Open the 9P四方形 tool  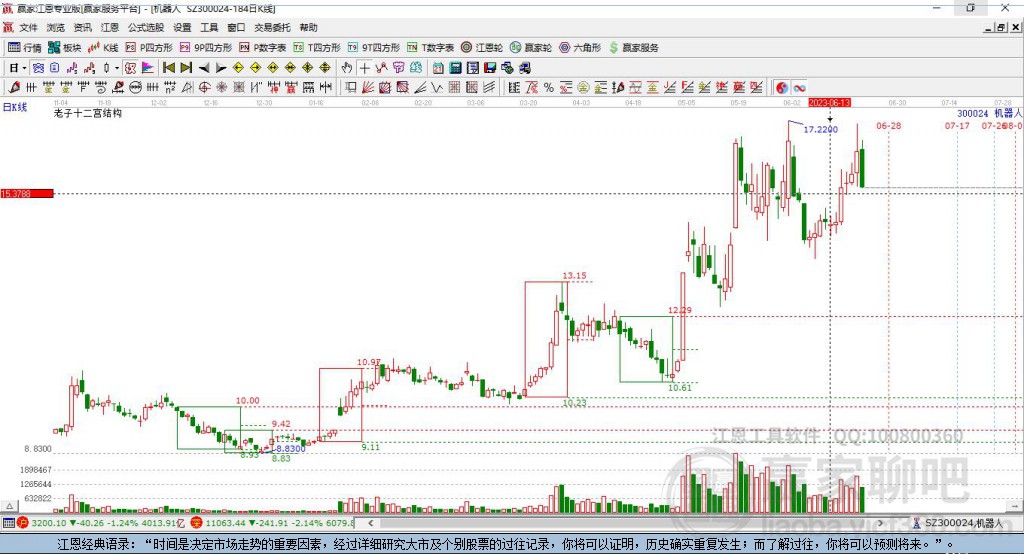click(206, 48)
